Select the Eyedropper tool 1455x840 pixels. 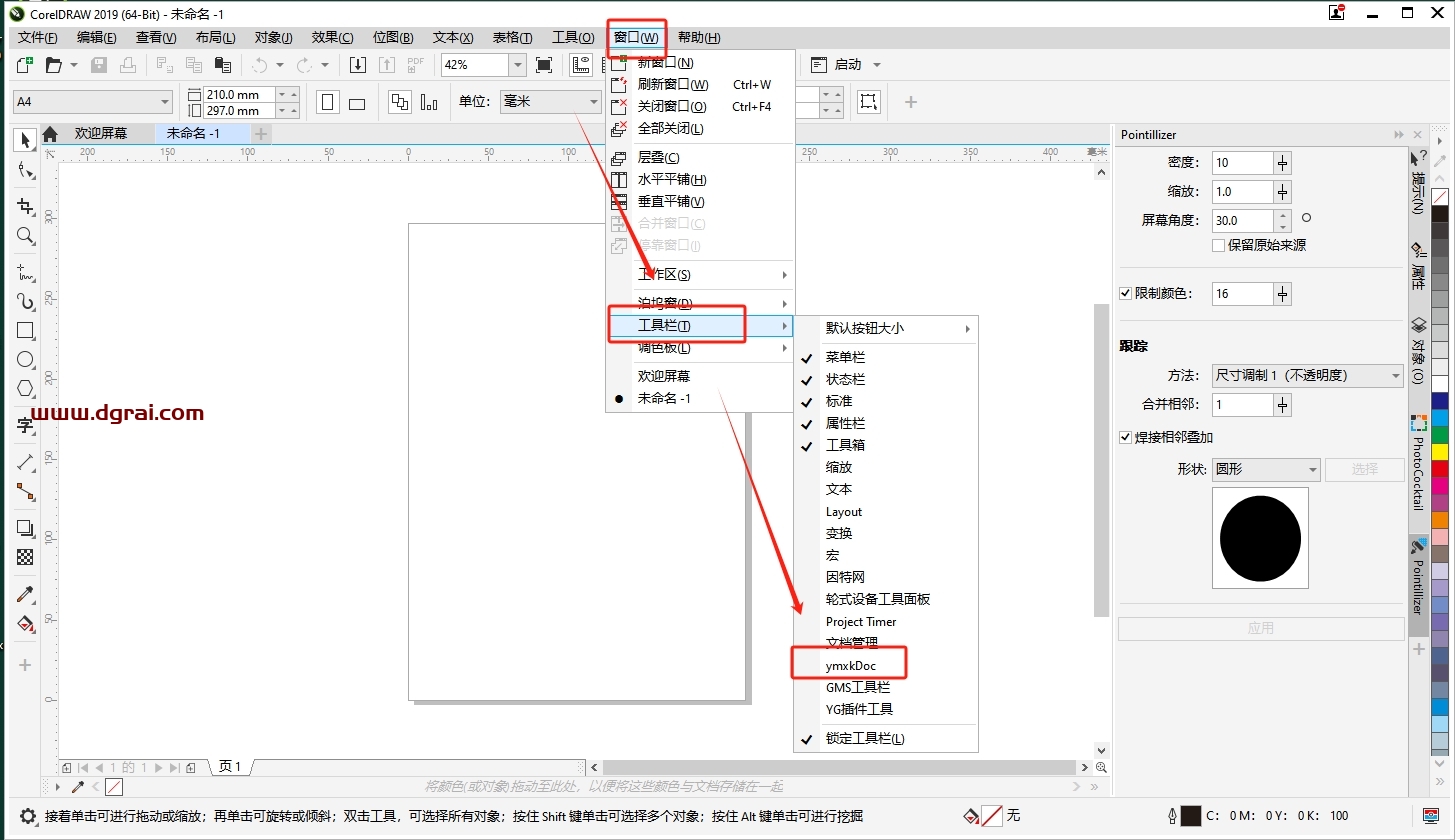tap(26, 594)
